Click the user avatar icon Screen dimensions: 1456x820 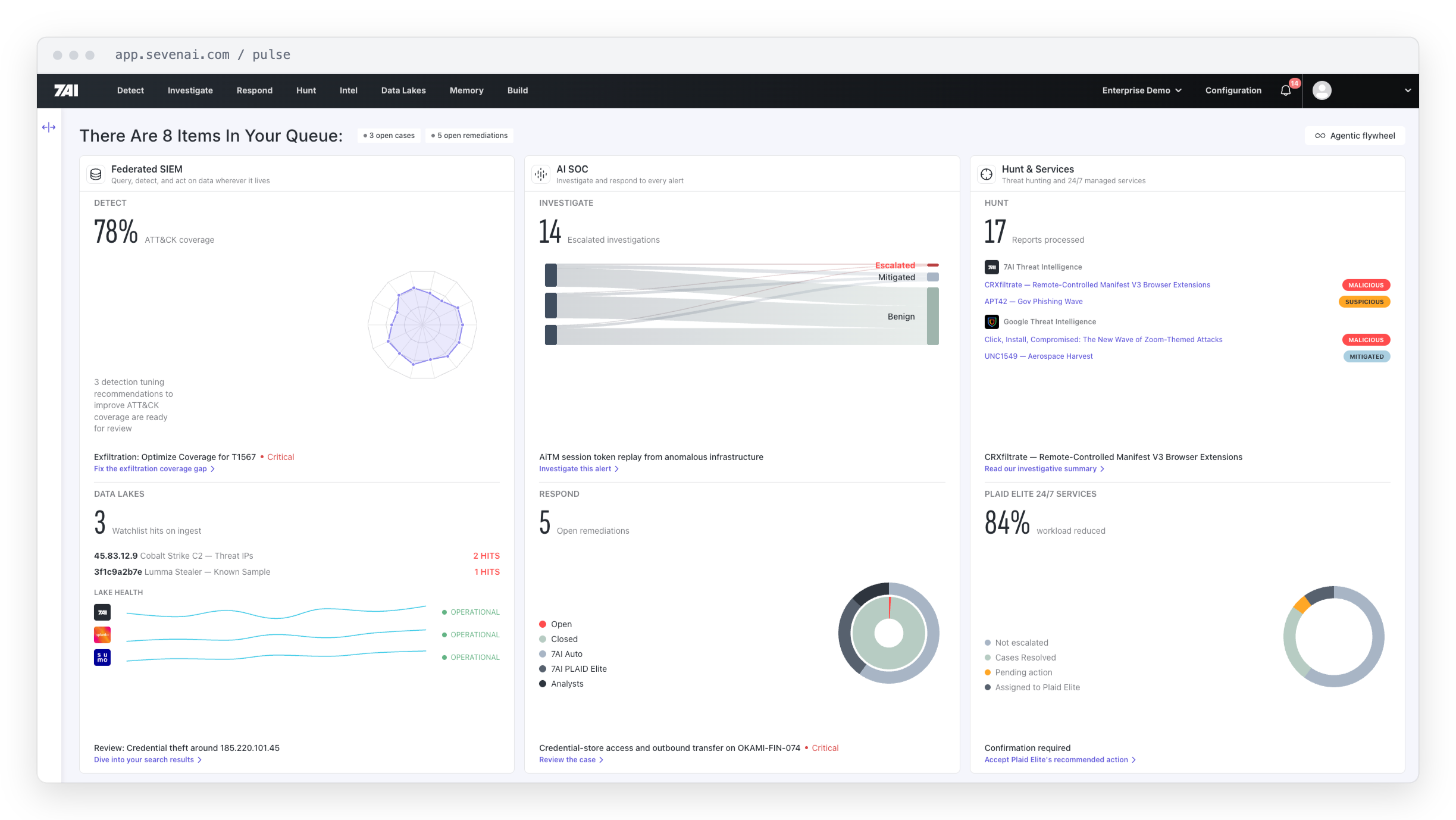point(1322,90)
